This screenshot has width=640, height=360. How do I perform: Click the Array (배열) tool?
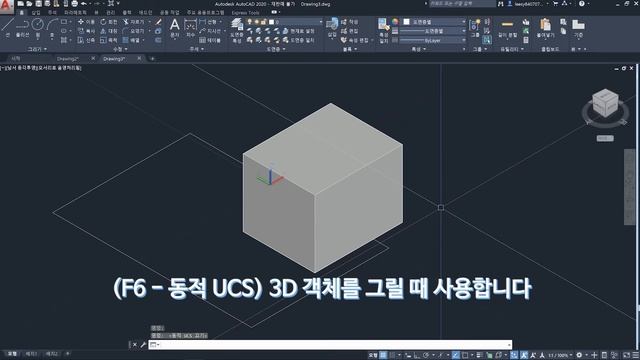(x=131, y=40)
